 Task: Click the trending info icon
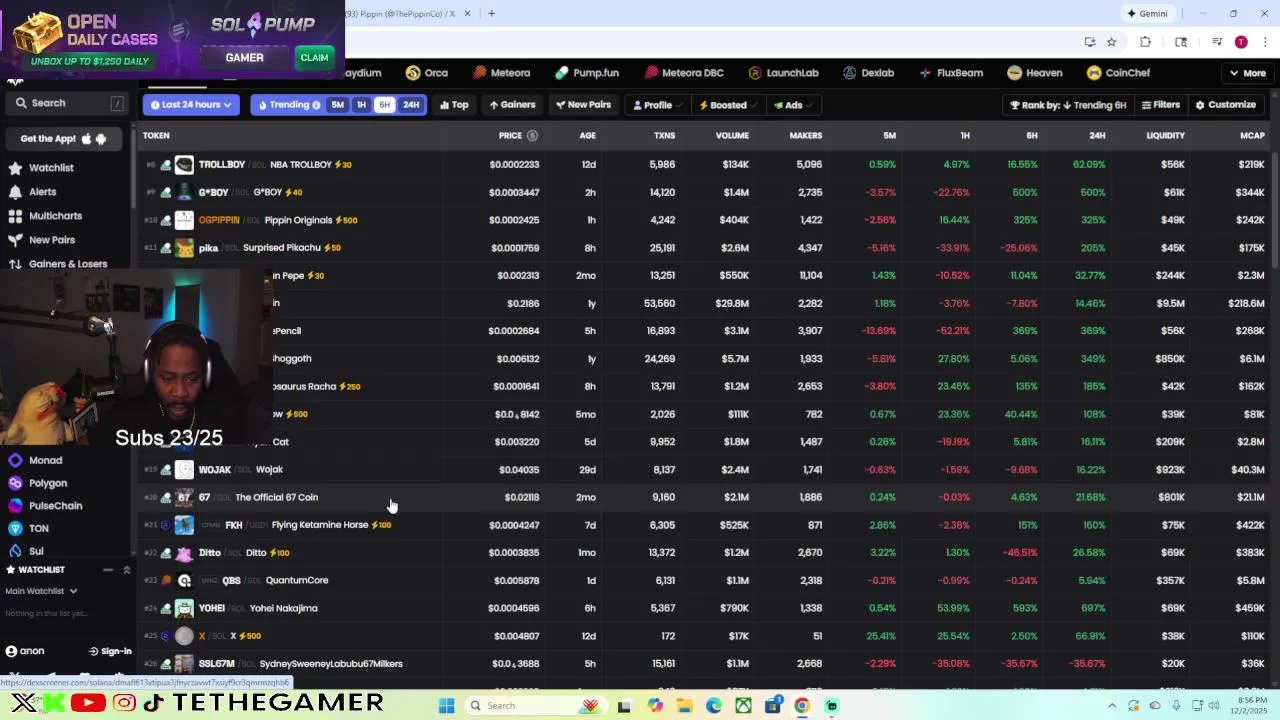pyautogui.click(x=316, y=105)
